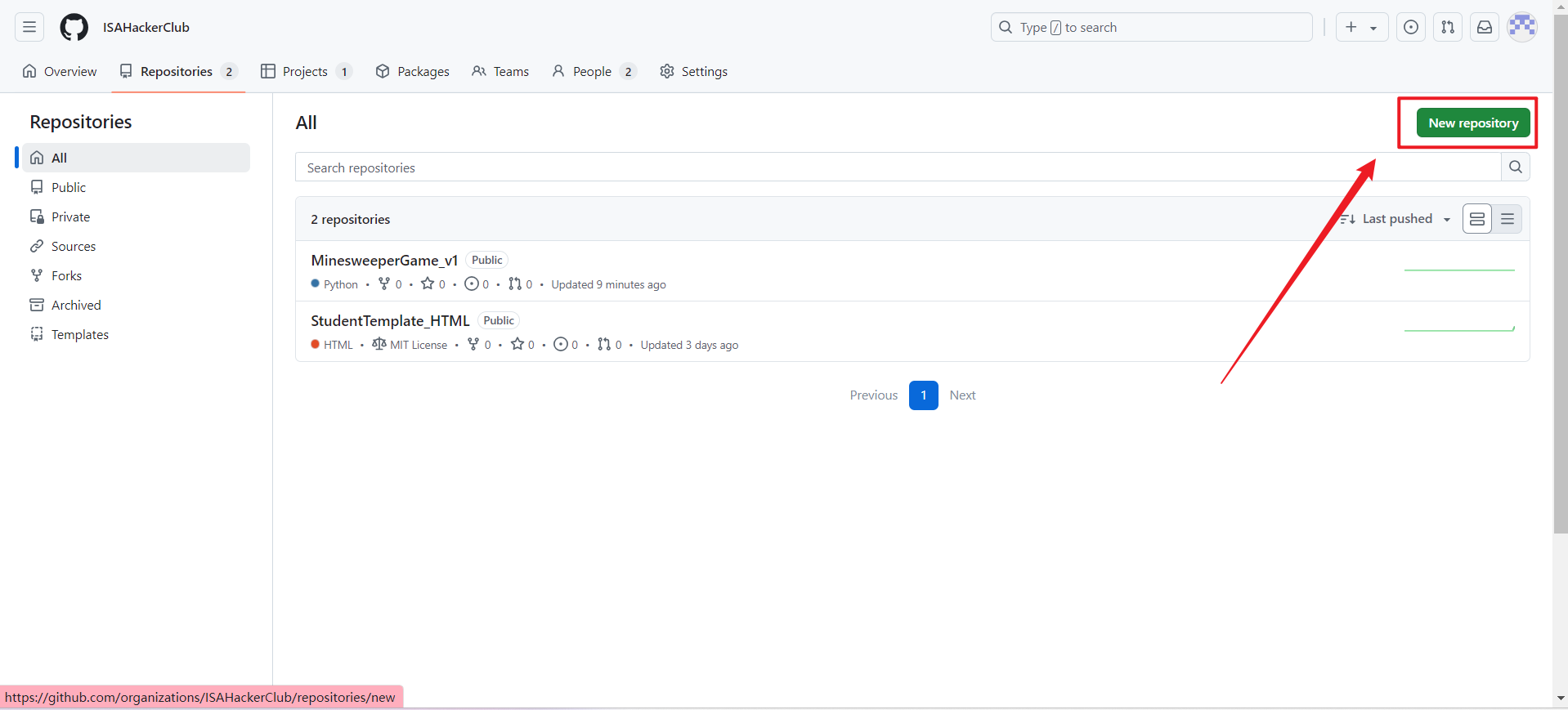The width and height of the screenshot is (1568, 710).
Task: Switch to compact list view layout
Action: pos(1508,219)
